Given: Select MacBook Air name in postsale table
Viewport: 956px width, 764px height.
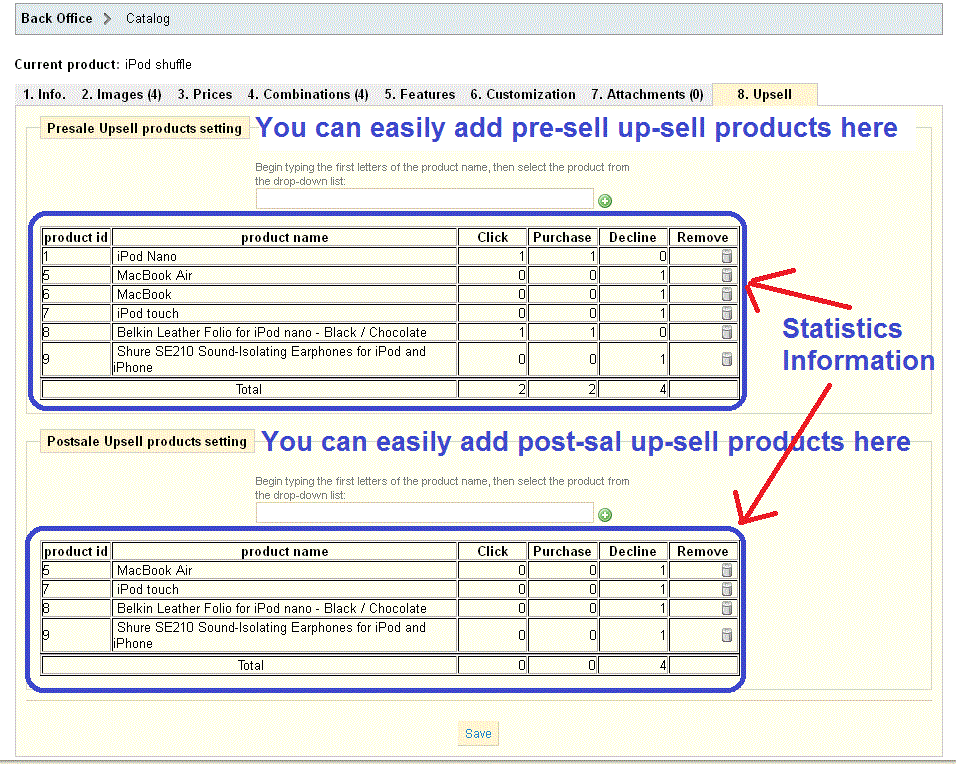Looking at the screenshot, I should tap(154, 570).
